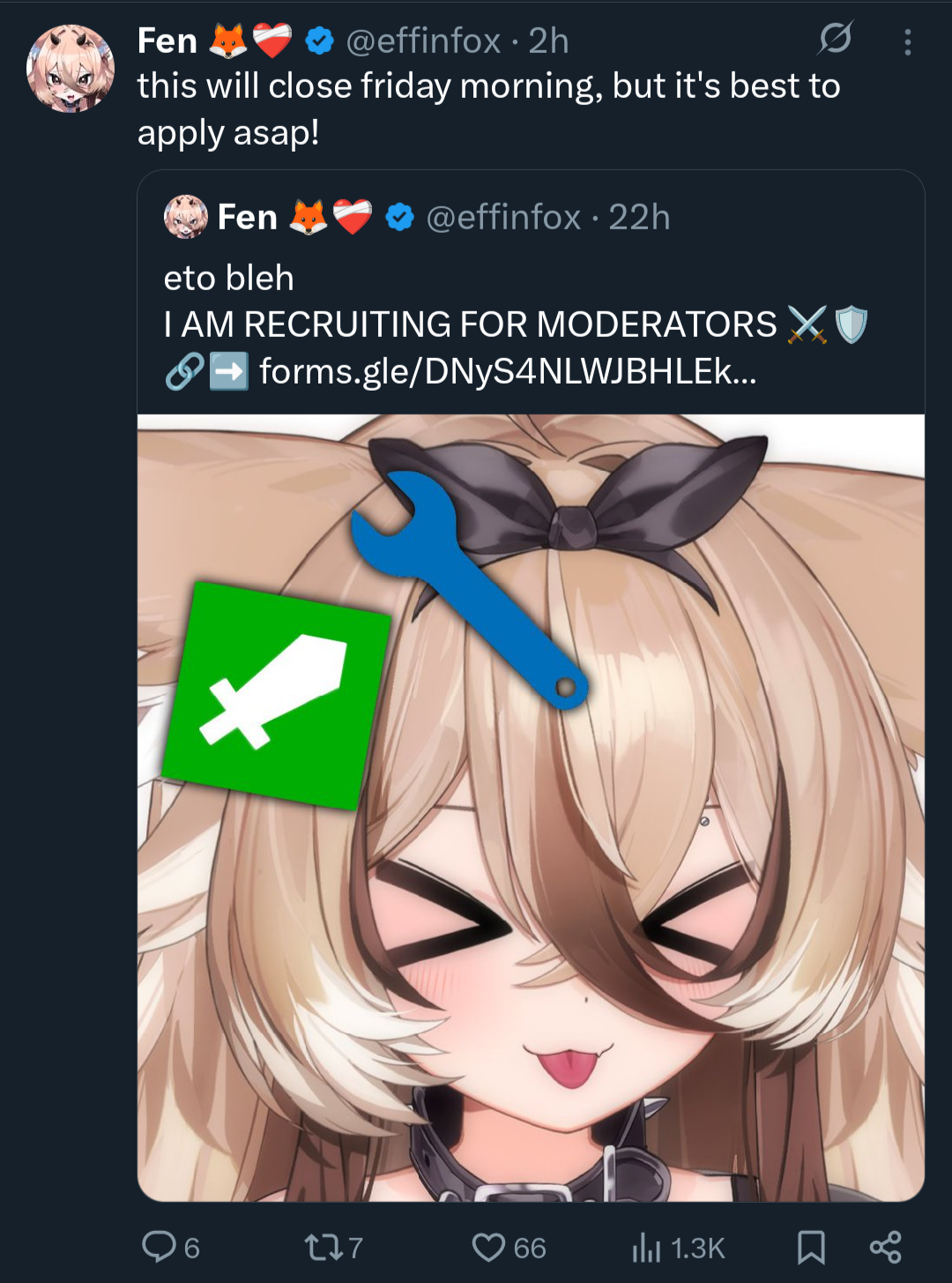
Task: Open Fen's profile avatar at top
Action: tap(71, 68)
